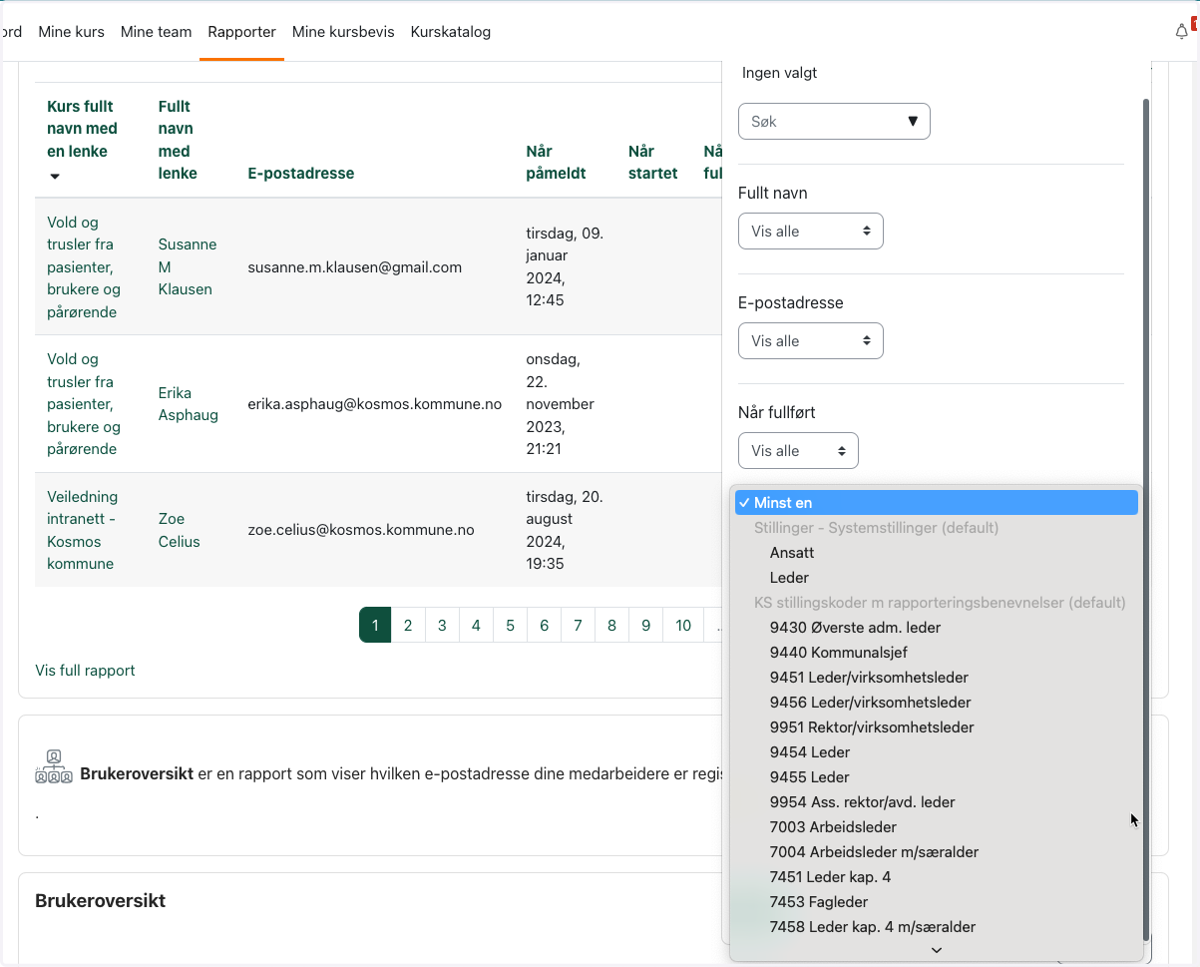Open the Fullt navn Vis alle dropdown

click(811, 231)
